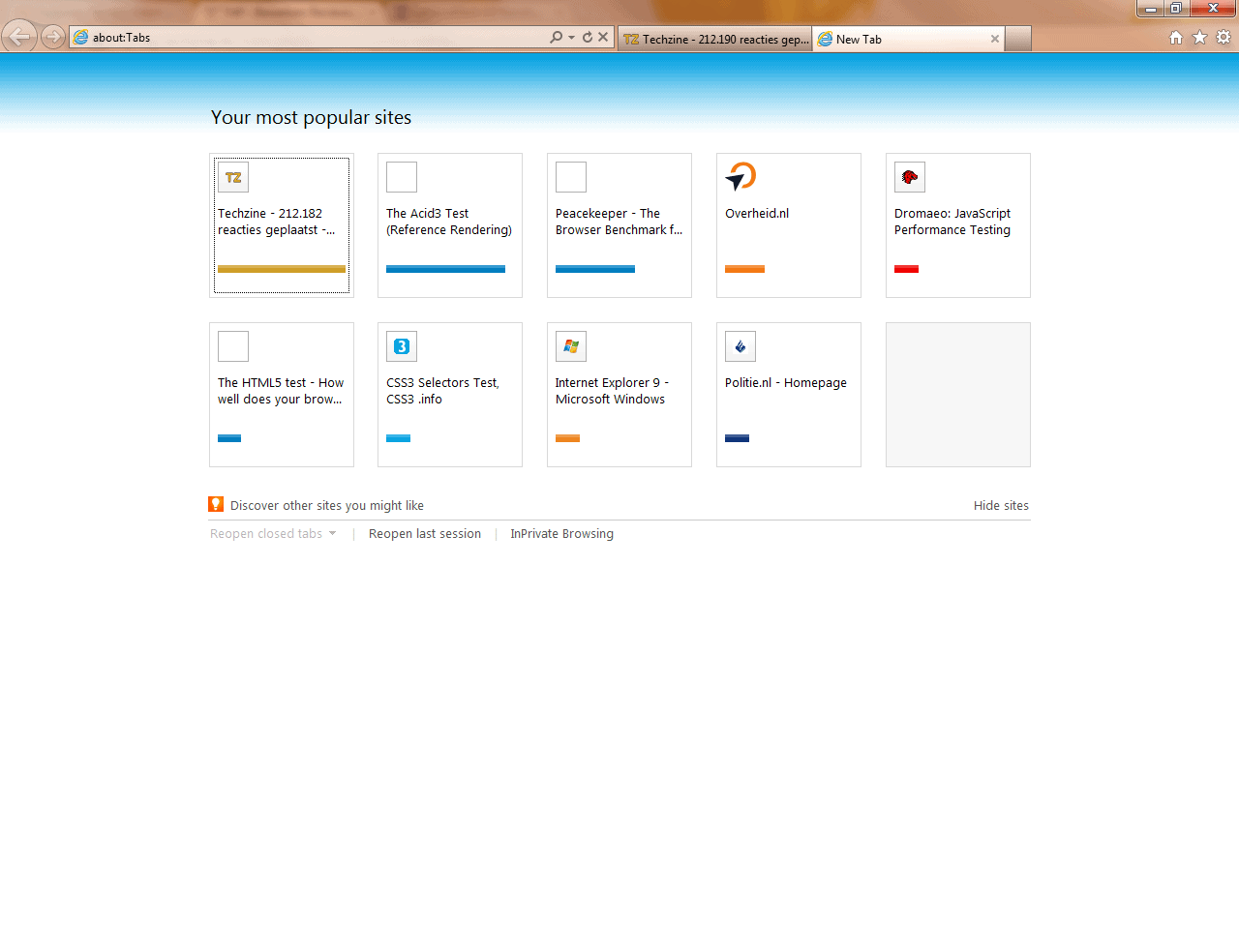Screen dimensions: 1239x952
Task: Open the Techzine reacties geplaatst tile title
Action: 277,222
